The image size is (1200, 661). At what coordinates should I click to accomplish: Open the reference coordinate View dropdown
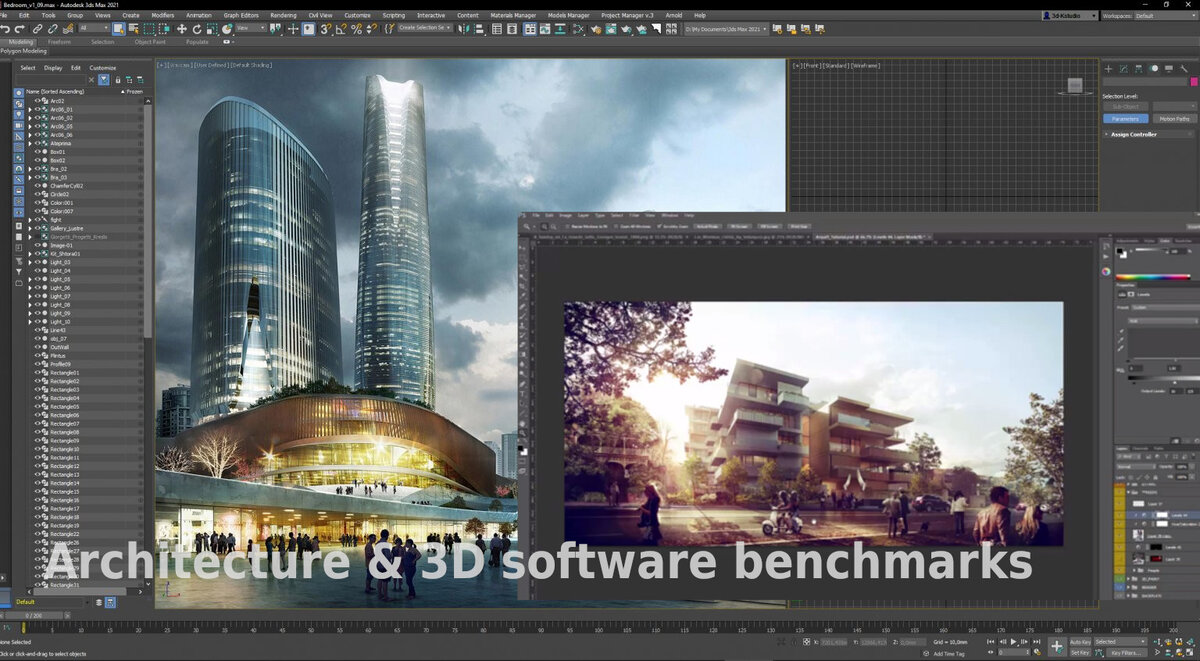point(251,29)
